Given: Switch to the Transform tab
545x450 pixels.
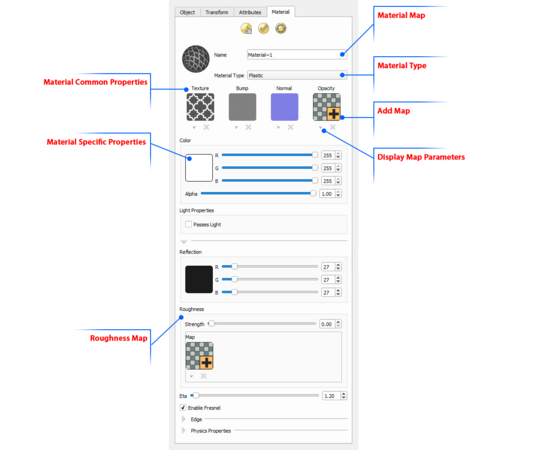Looking at the screenshot, I should [x=217, y=12].
